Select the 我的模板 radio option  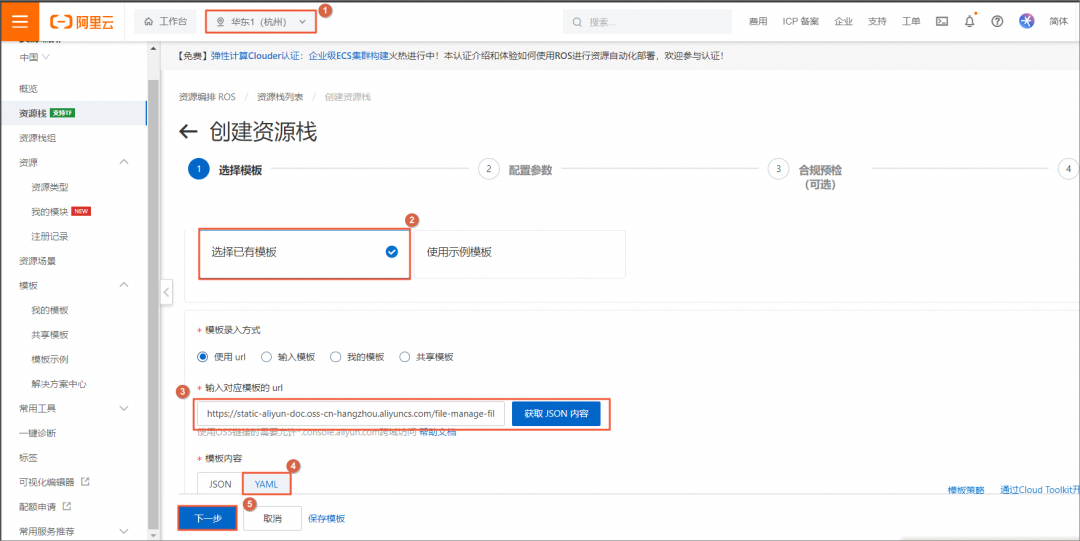click(335, 357)
